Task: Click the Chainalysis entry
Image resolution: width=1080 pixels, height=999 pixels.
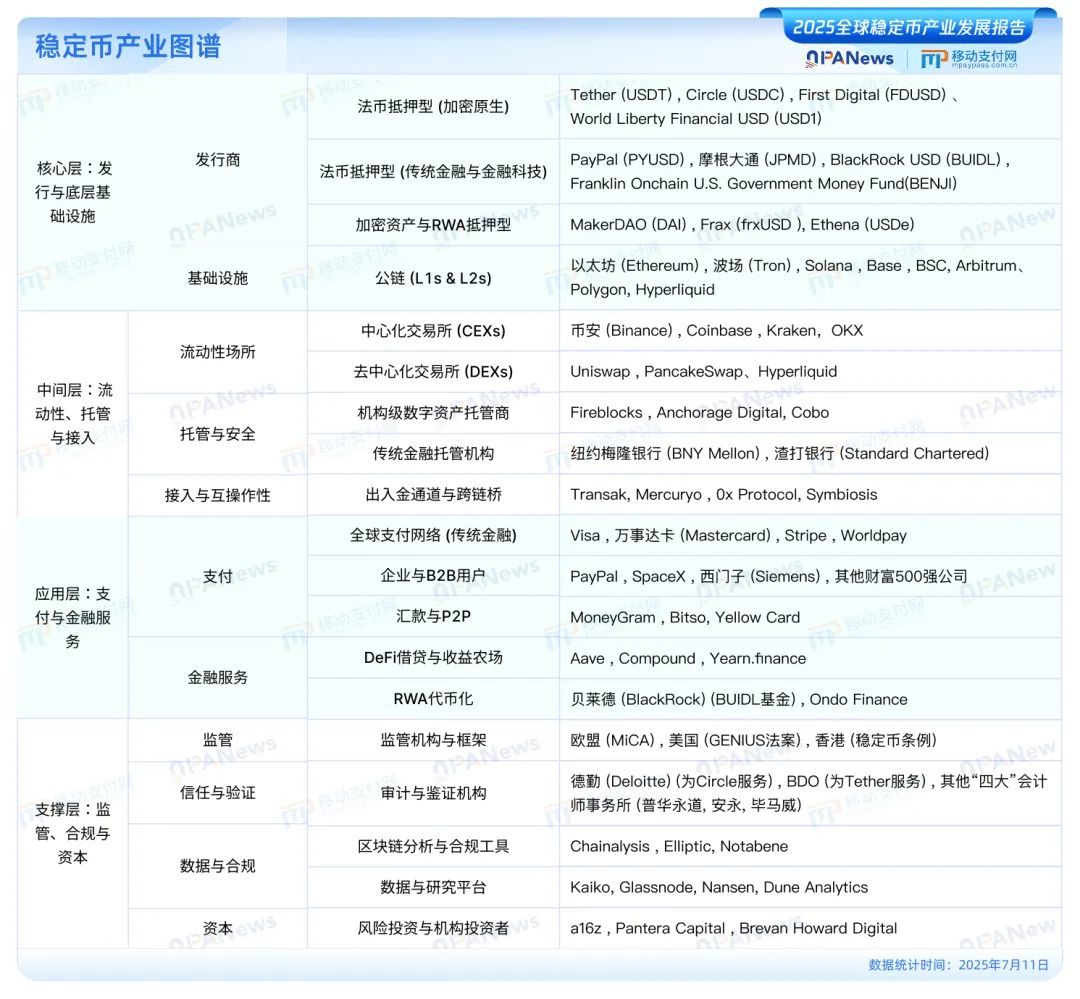Action: [608, 846]
